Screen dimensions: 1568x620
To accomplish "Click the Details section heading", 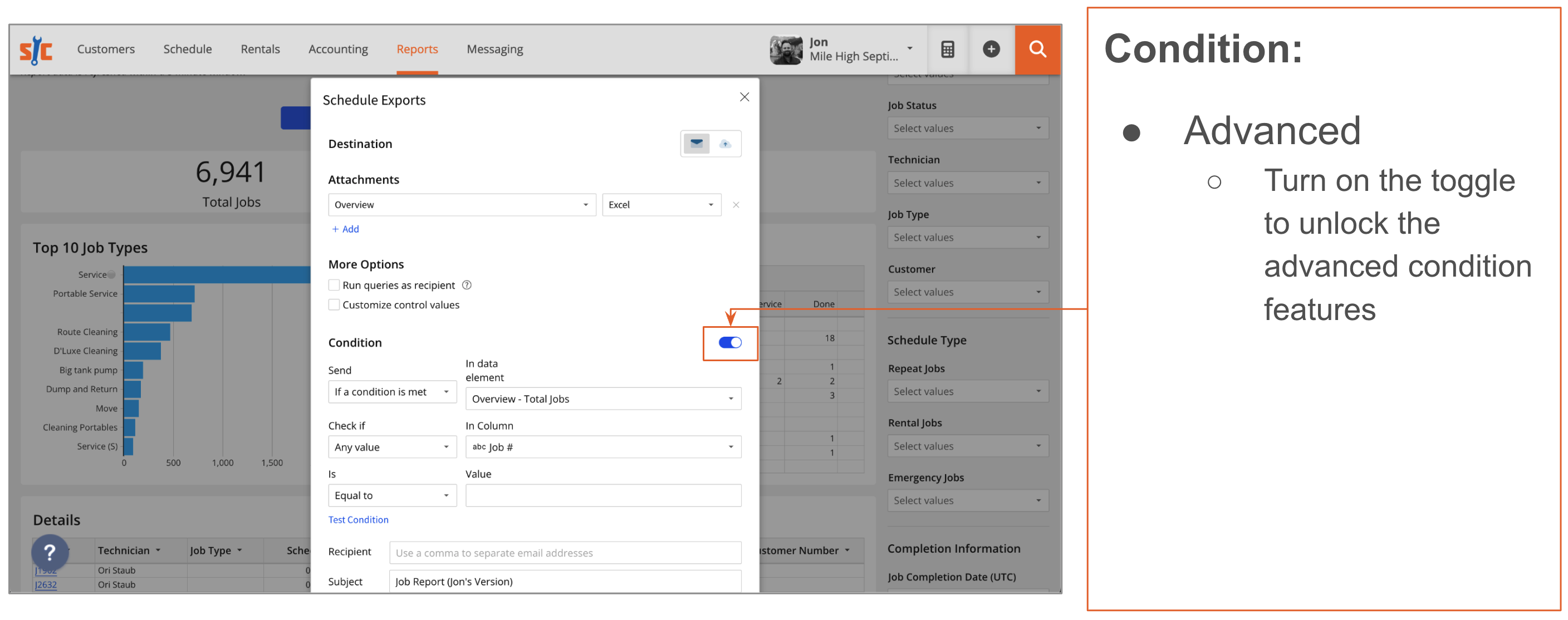I will click(x=57, y=520).
